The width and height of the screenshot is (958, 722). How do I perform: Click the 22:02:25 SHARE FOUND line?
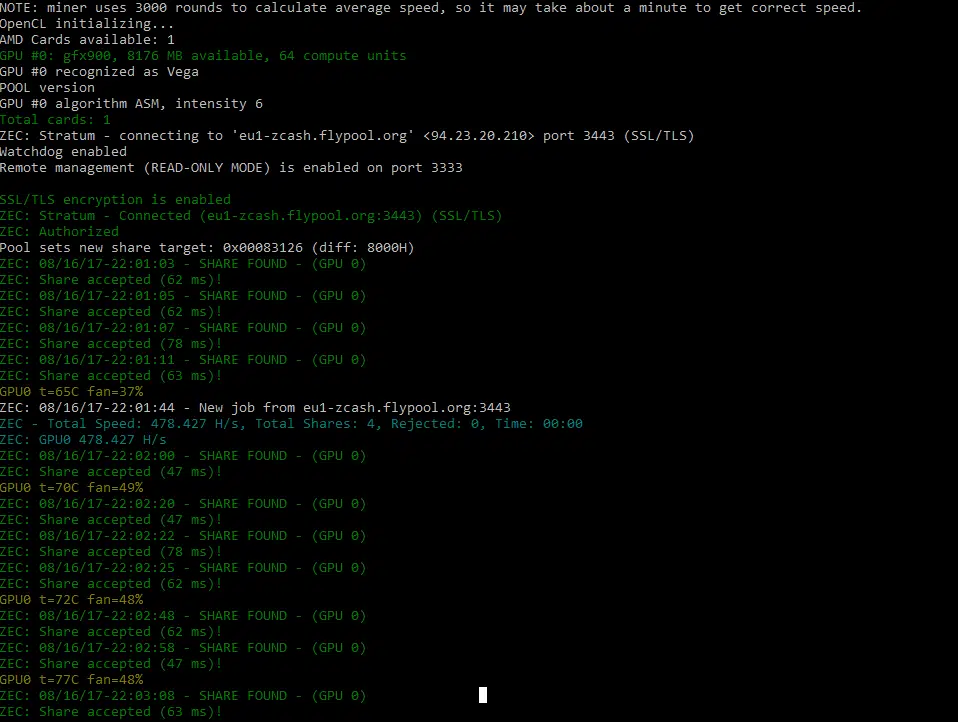click(183, 567)
